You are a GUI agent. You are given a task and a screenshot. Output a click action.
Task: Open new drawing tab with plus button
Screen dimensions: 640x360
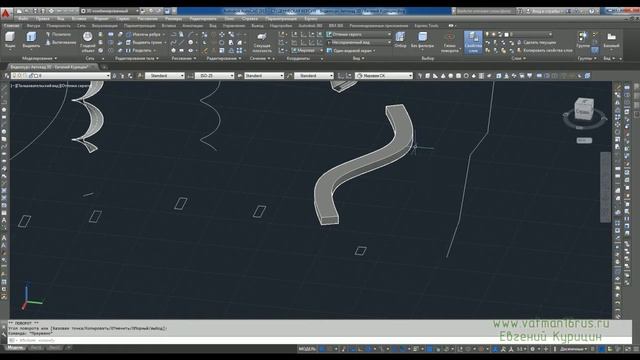pyautogui.click(x=104, y=67)
